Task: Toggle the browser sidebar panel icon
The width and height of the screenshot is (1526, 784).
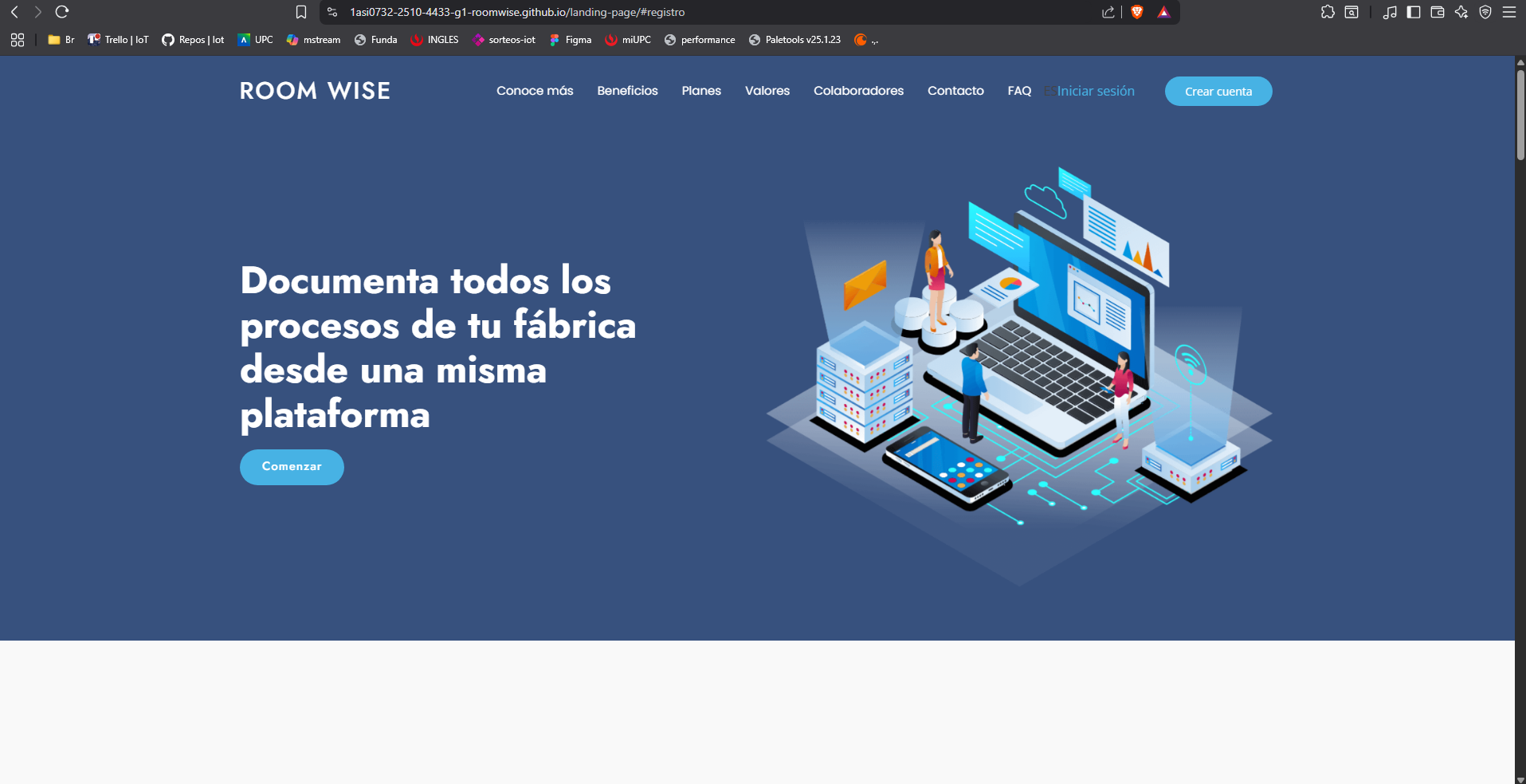Action: pyautogui.click(x=1414, y=12)
